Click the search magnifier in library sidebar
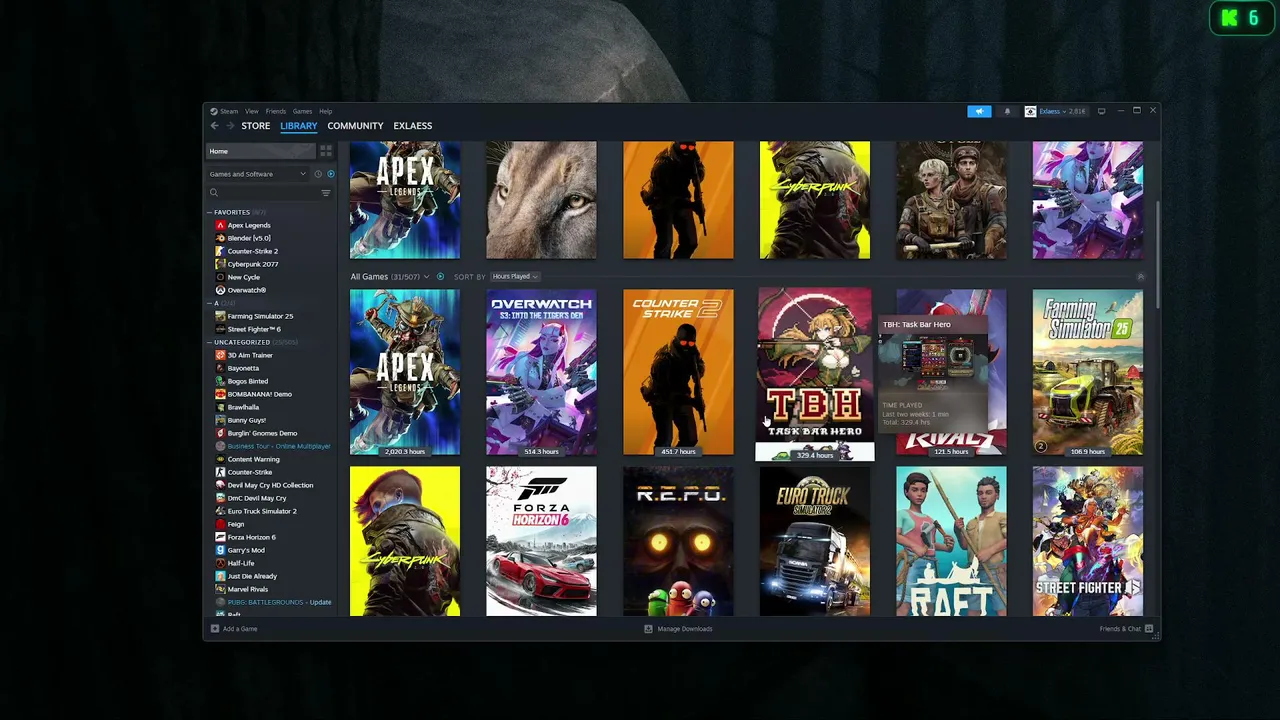Image resolution: width=1280 pixels, height=720 pixels. (214, 193)
